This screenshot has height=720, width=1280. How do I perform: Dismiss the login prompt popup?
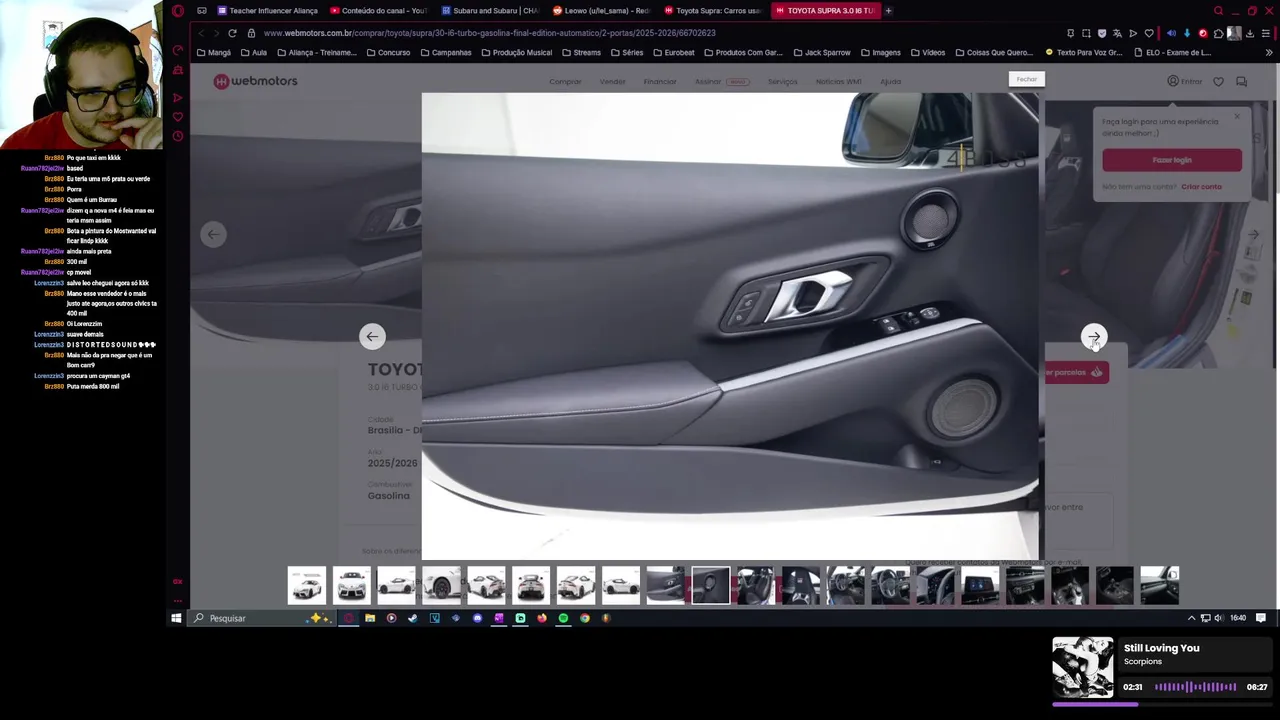[x=1237, y=117]
